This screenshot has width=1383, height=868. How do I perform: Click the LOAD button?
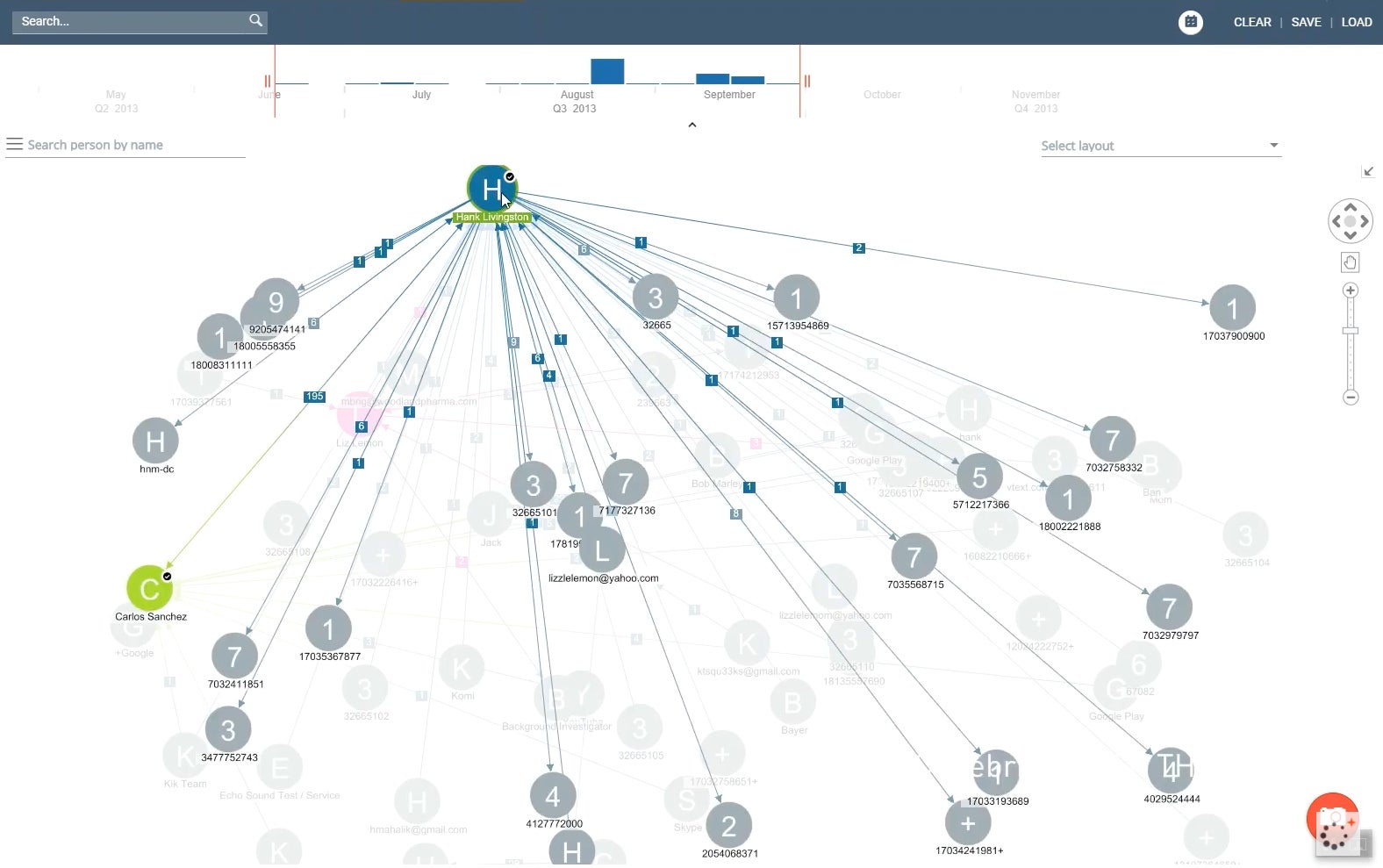pyautogui.click(x=1356, y=22)
